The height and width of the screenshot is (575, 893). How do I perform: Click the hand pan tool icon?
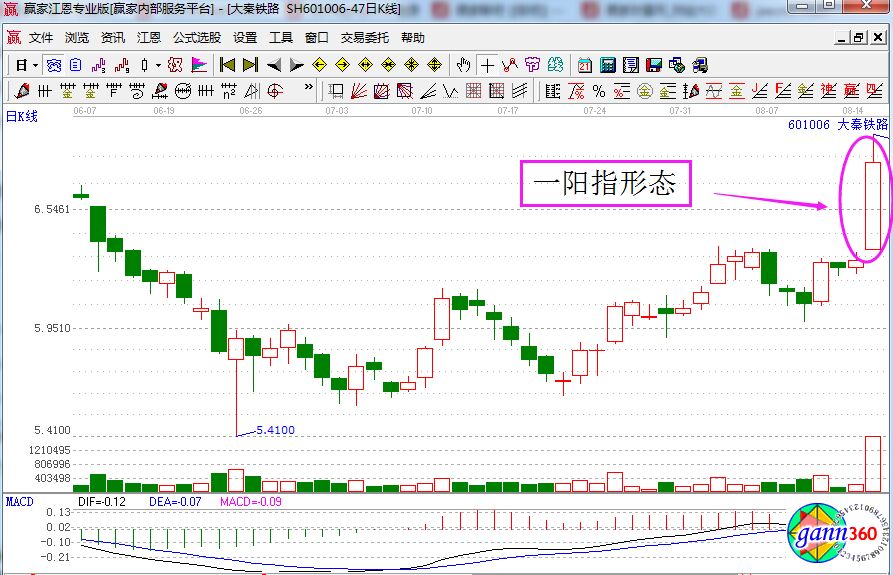coord(463,65)
